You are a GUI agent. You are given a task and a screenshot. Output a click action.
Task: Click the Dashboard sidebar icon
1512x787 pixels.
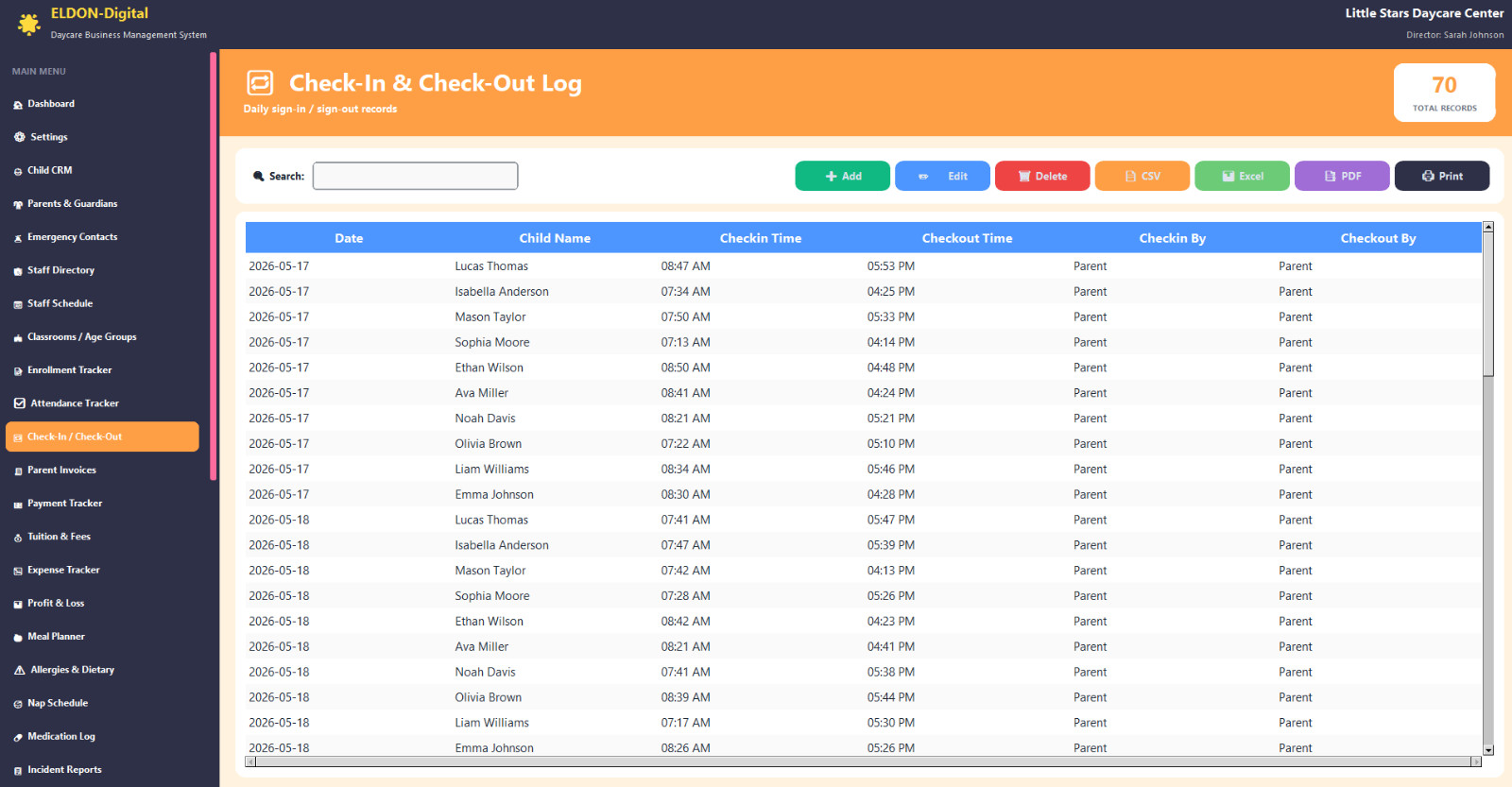tap(18, 105)
